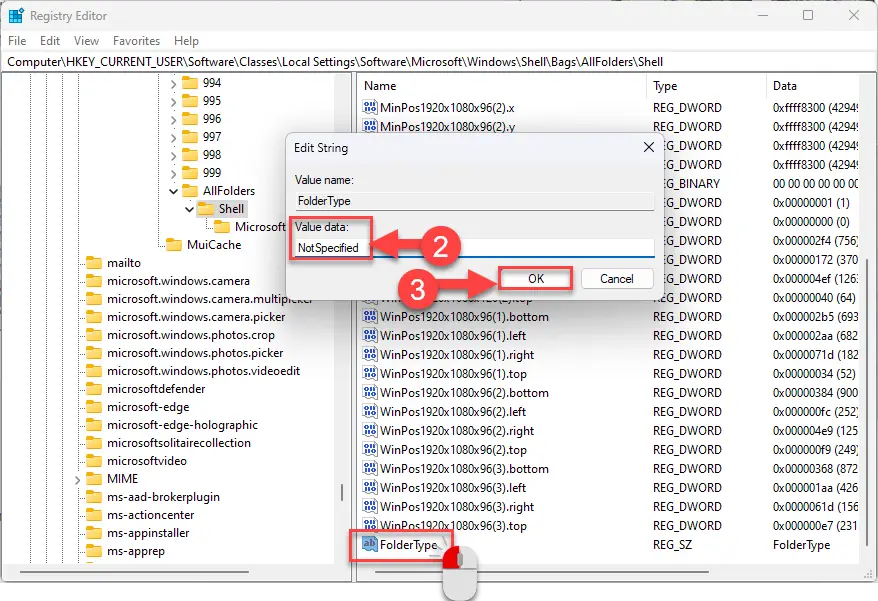This screenshot has height=601, width=878.
Task: Select the microsoft-edge-holographic key
Action: [x=182, y=425]
